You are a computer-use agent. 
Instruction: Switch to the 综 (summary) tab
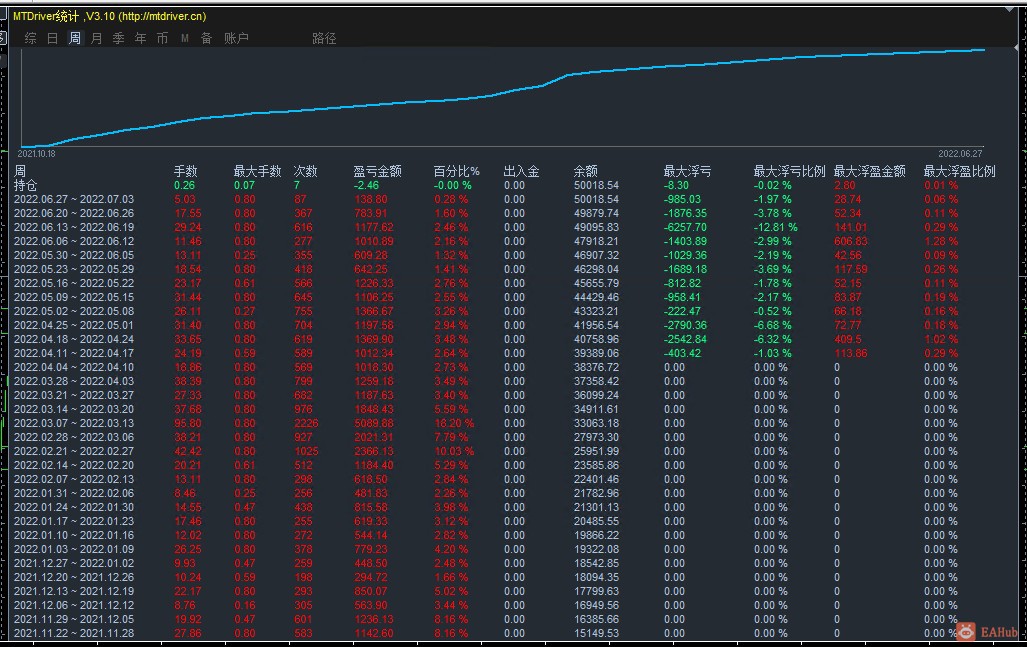pos(30,38)
